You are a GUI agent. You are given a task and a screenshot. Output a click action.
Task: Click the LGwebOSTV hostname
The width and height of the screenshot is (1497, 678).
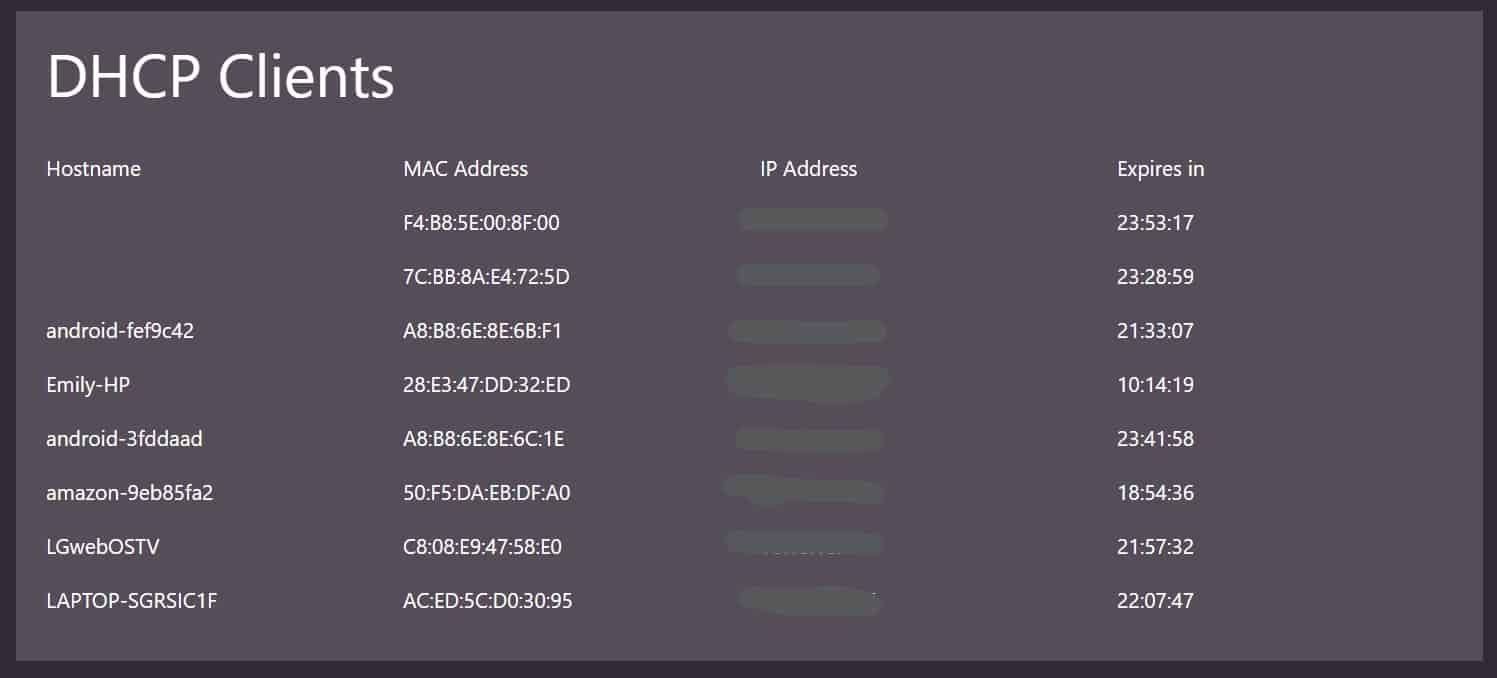click(102, 547)
